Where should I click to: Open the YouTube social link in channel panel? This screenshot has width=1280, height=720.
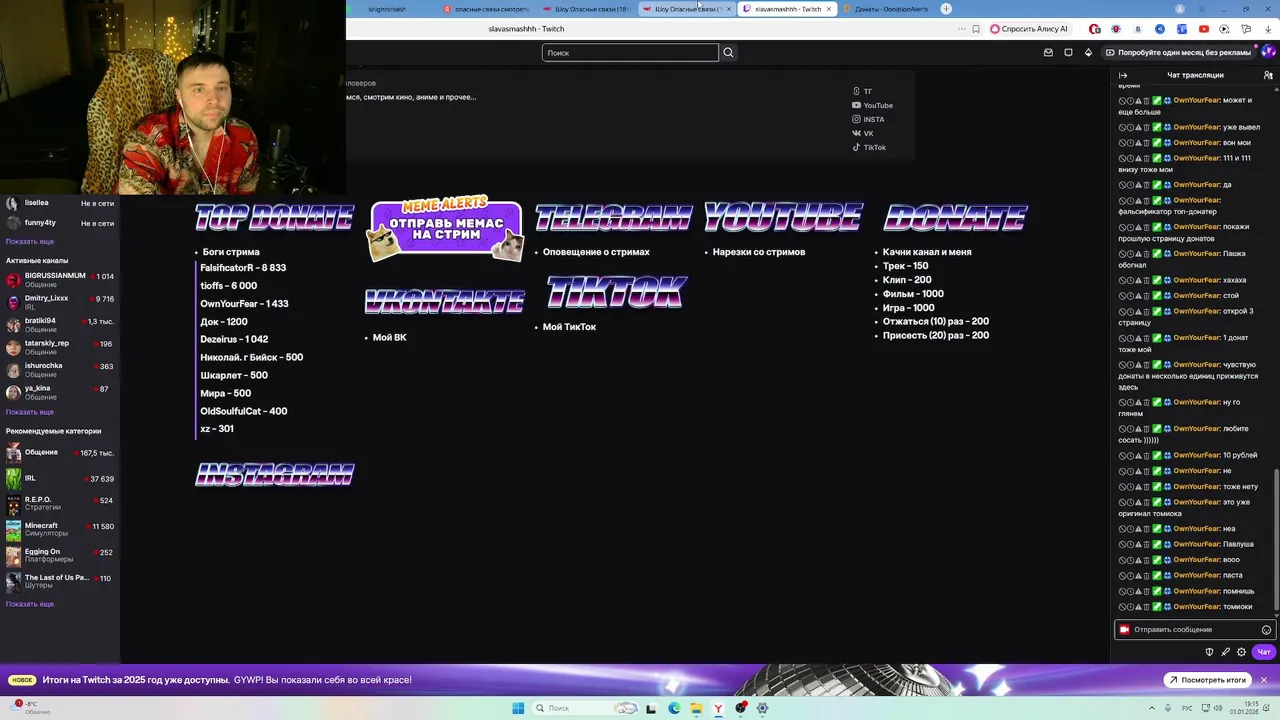click(x=872, y=105)
